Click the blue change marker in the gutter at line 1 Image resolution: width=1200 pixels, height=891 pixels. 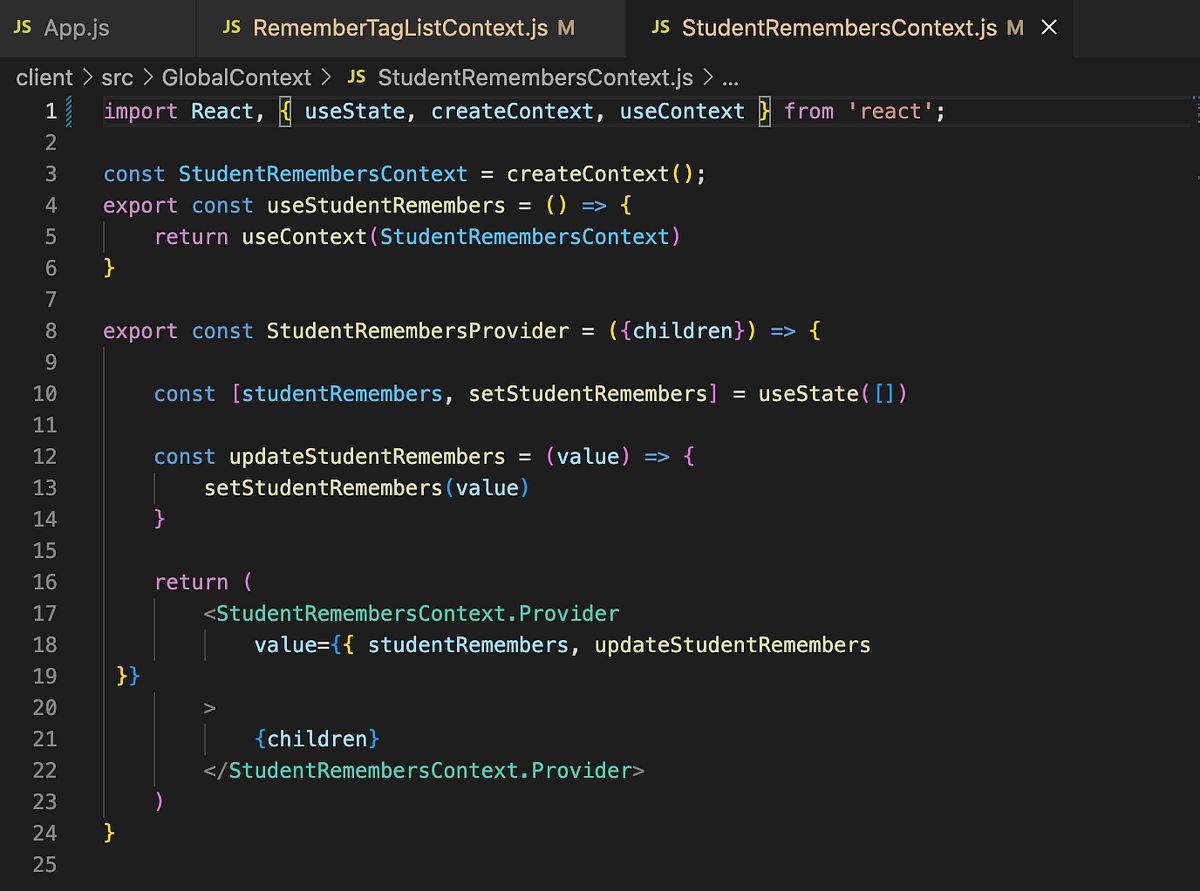(67, 111)
